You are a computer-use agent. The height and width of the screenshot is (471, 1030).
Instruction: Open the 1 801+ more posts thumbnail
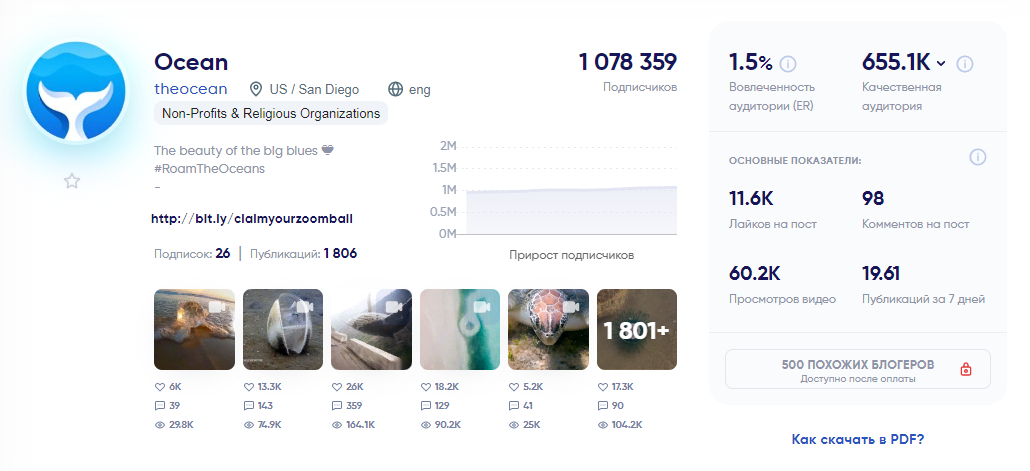(637, 329)
